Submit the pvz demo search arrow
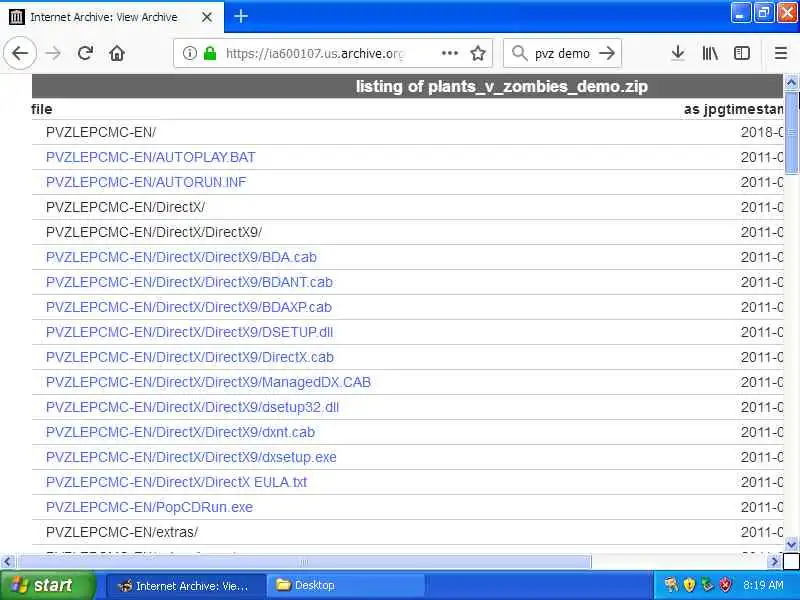Viewport: 800px width, 600px height. [x=607, y=53]
